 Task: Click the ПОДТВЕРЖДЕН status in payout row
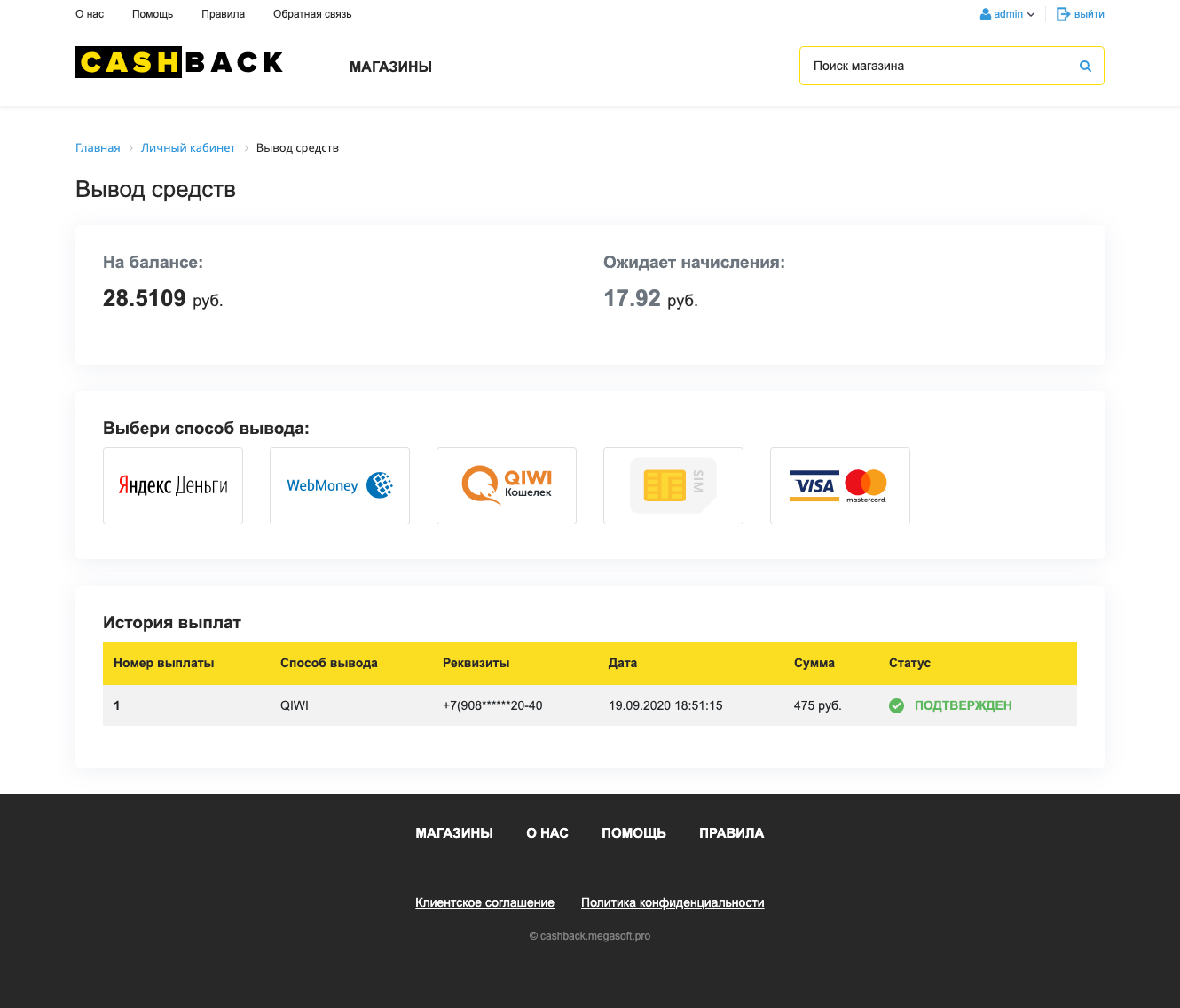coord(963,705)
